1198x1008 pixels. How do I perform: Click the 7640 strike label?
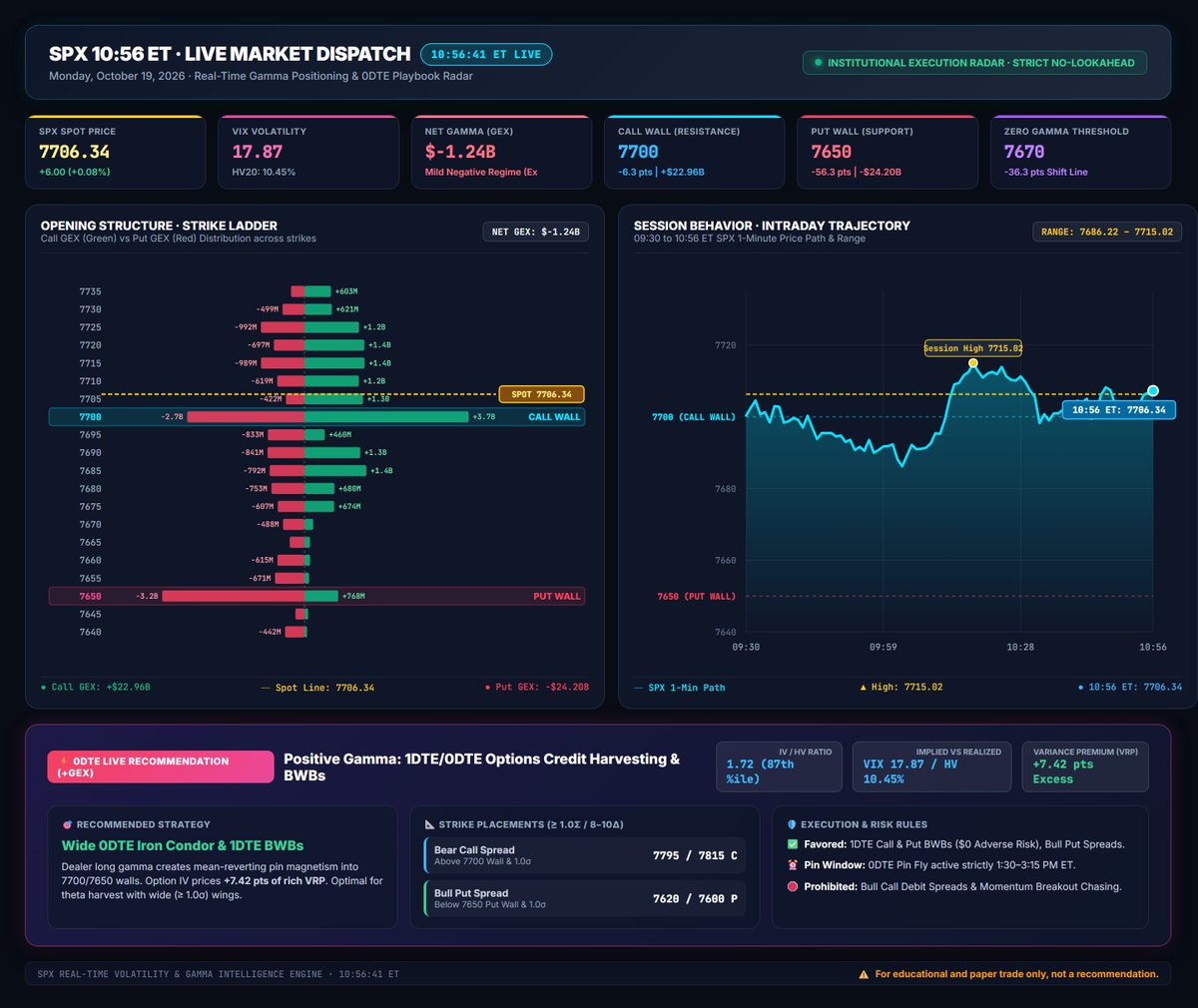tap(90, 632)
